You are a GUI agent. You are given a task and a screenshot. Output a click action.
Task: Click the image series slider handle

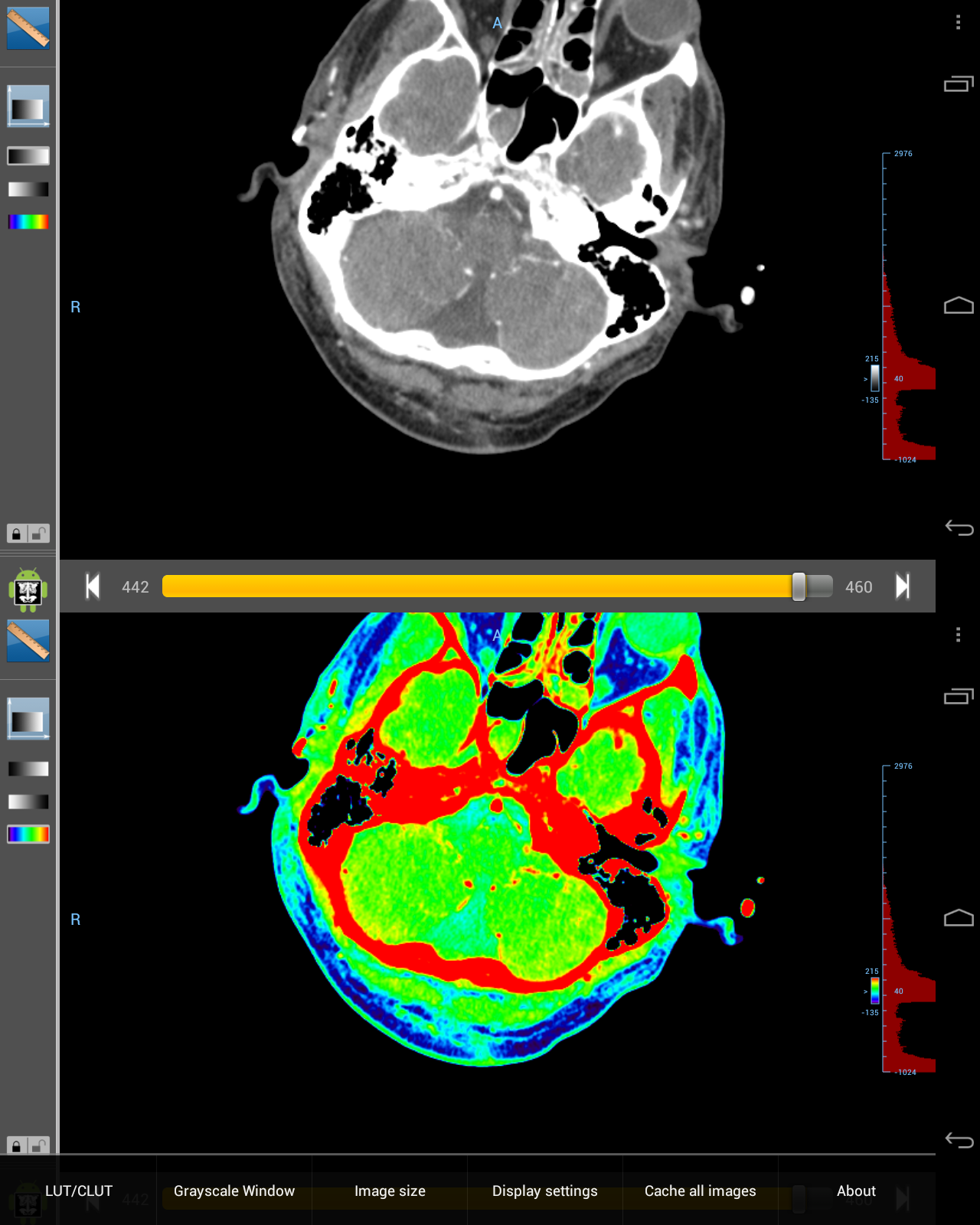(x=799, y=586)
